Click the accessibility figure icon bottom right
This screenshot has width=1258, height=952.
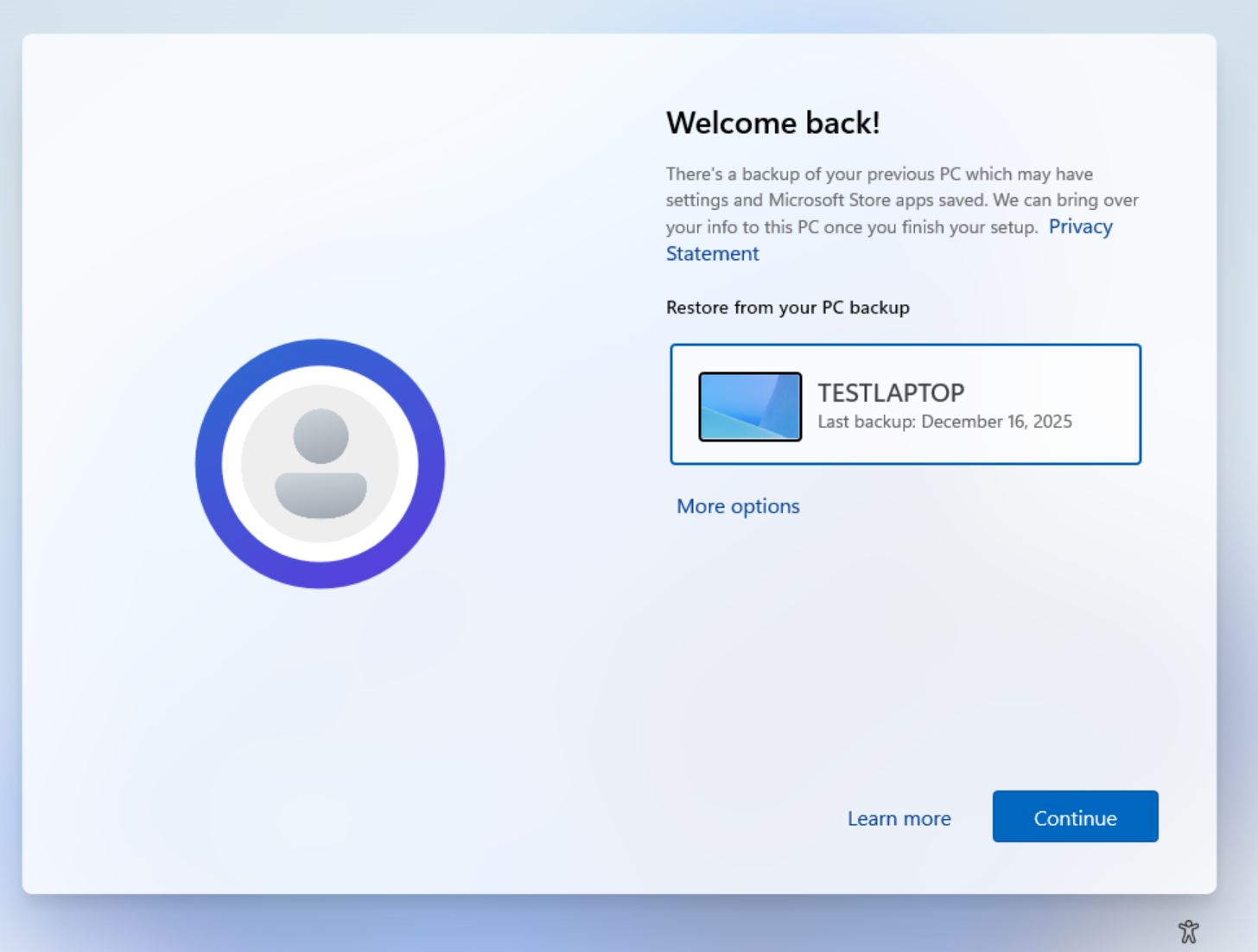(1189, 930)
